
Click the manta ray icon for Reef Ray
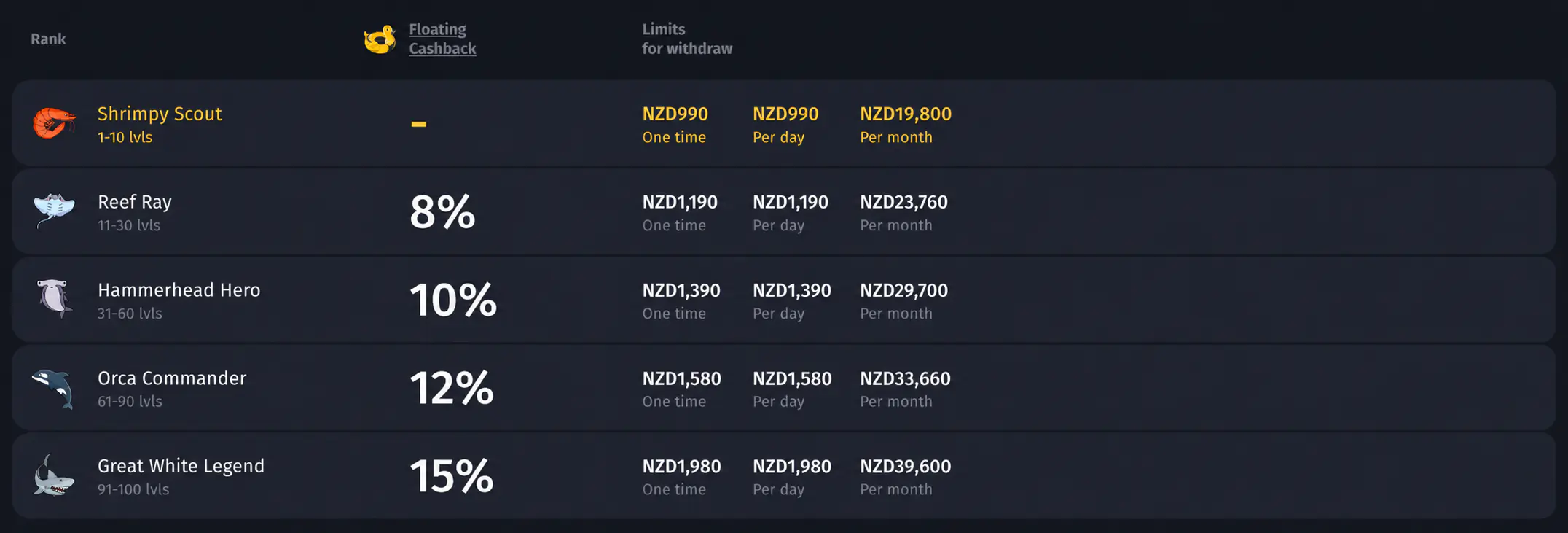[x=54, y=211]
